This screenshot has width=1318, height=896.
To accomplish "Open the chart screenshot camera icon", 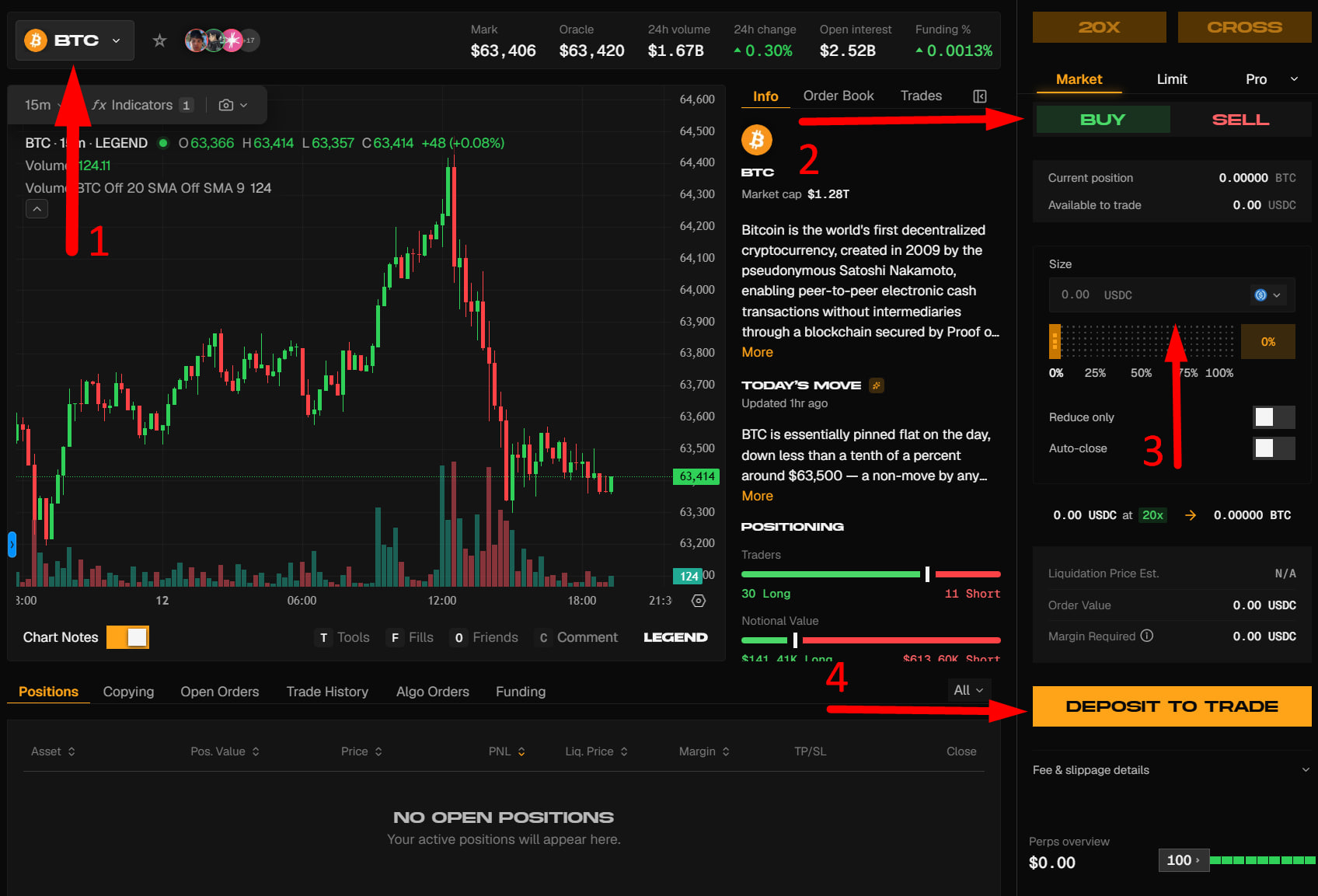I will click(x=226, y=105).
